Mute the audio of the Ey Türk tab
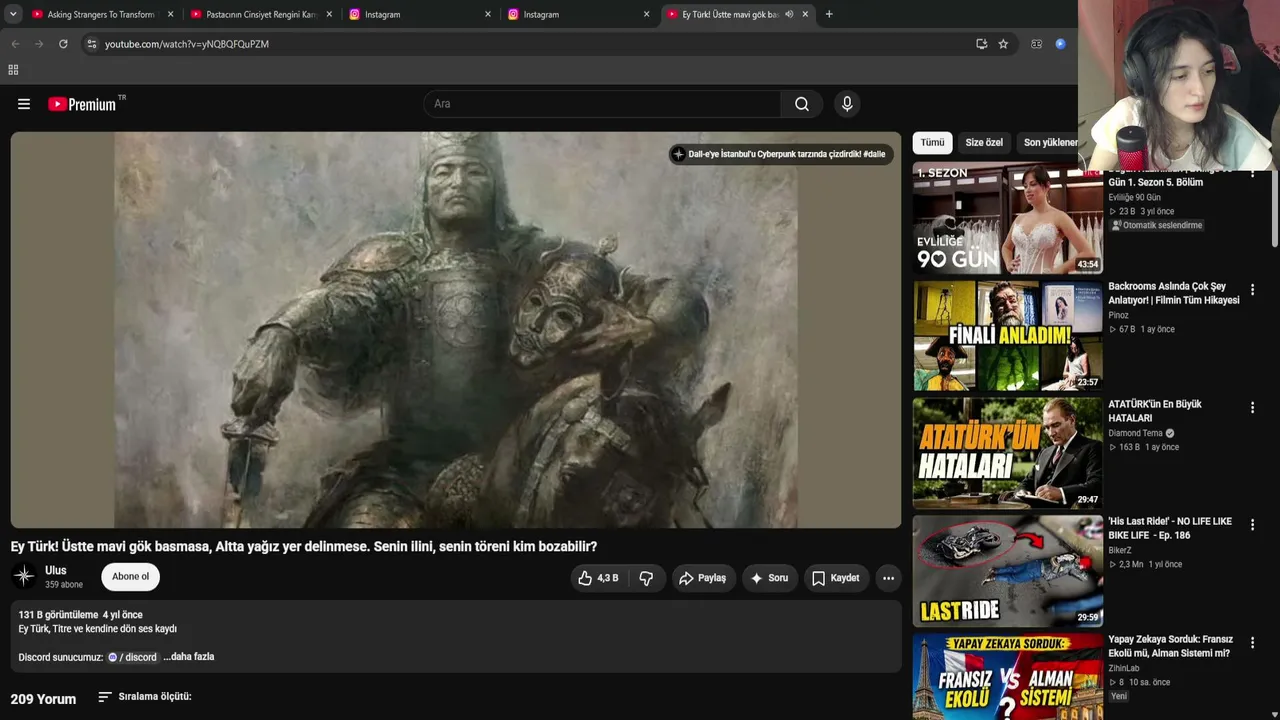This screenshot has width=1280, height=720. point(789,14)
